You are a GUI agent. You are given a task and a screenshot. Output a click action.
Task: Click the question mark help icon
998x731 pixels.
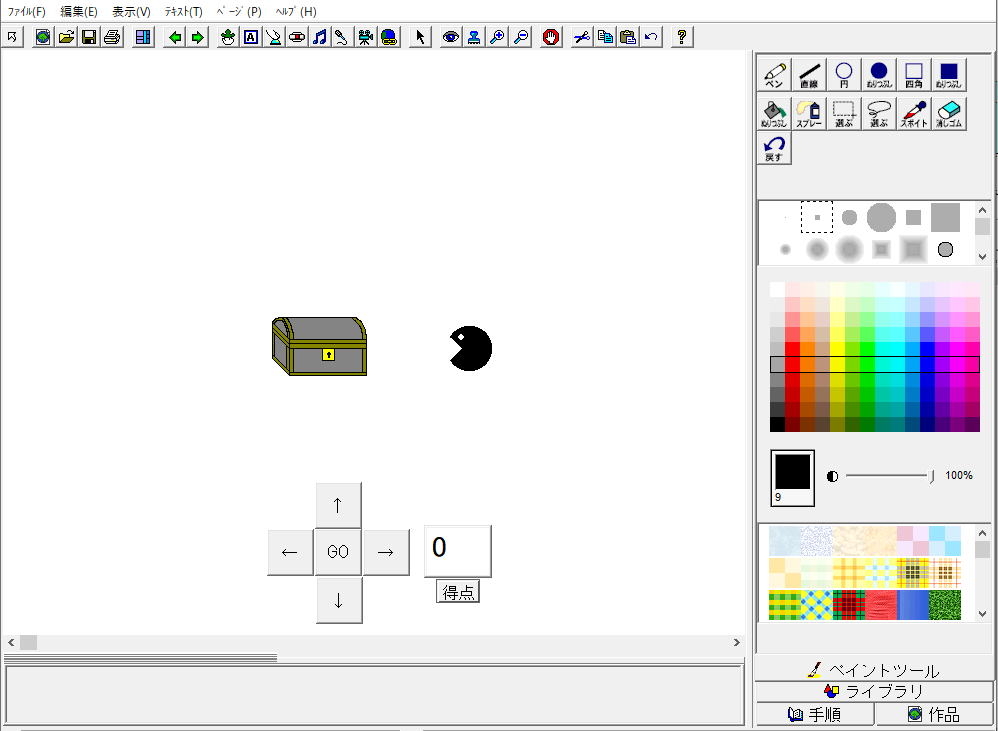click(682, 37)
